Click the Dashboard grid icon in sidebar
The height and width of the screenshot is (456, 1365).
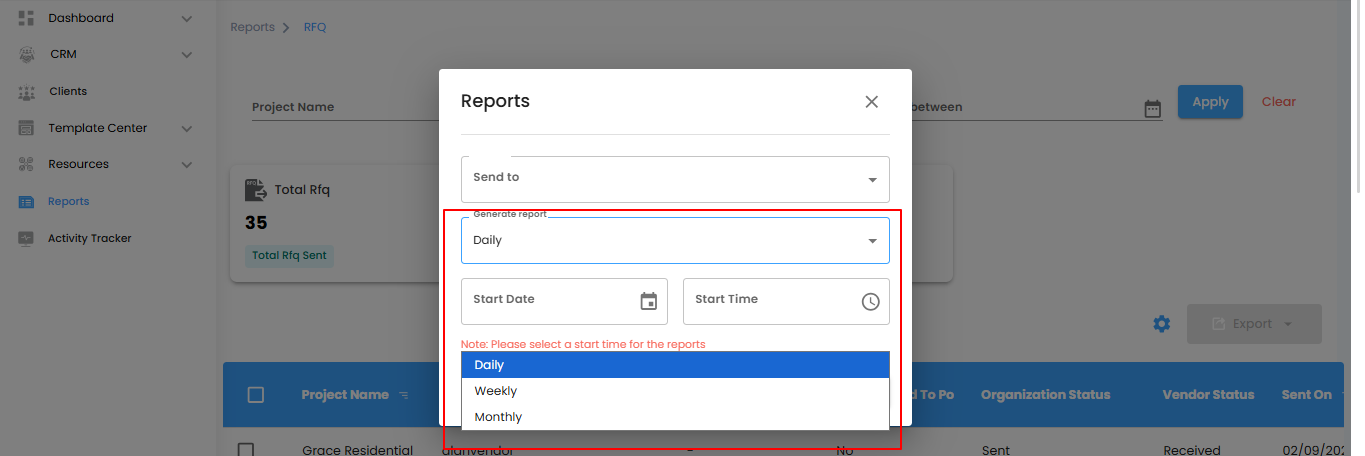[x=27, y=18]
